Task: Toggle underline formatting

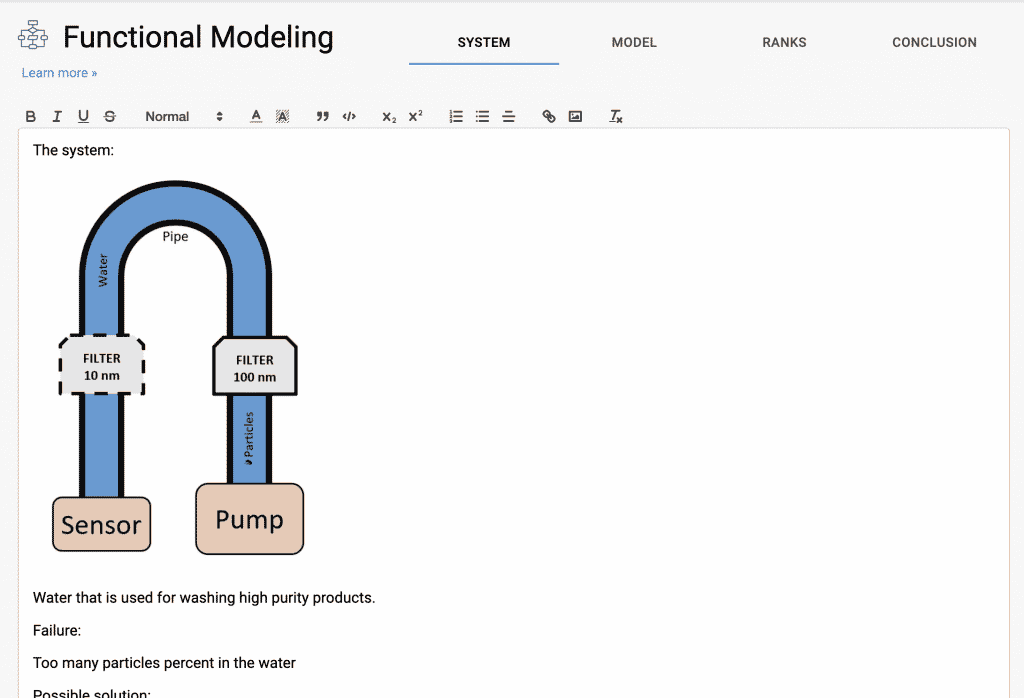Action: click(83, 116)
